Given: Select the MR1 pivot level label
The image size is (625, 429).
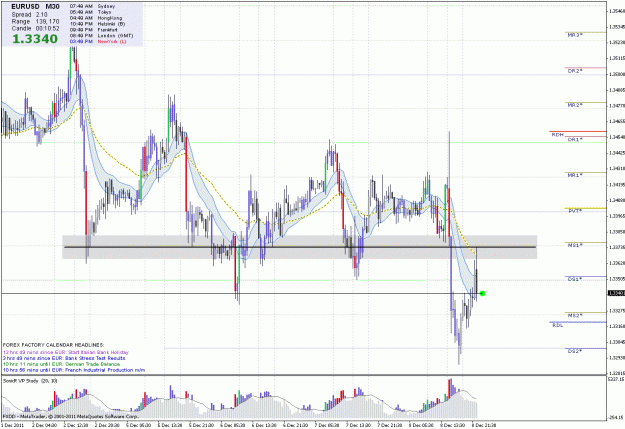Looking at the screenshot, I should [575, 175].
